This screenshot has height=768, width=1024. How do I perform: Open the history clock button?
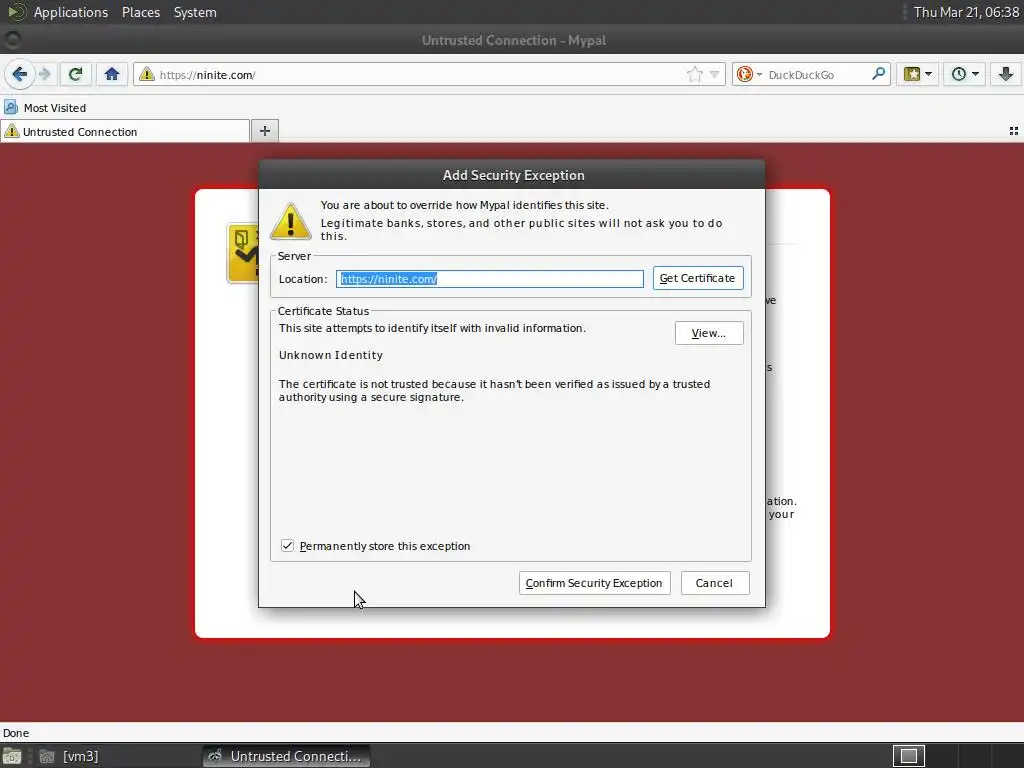[x=959, y=74]
